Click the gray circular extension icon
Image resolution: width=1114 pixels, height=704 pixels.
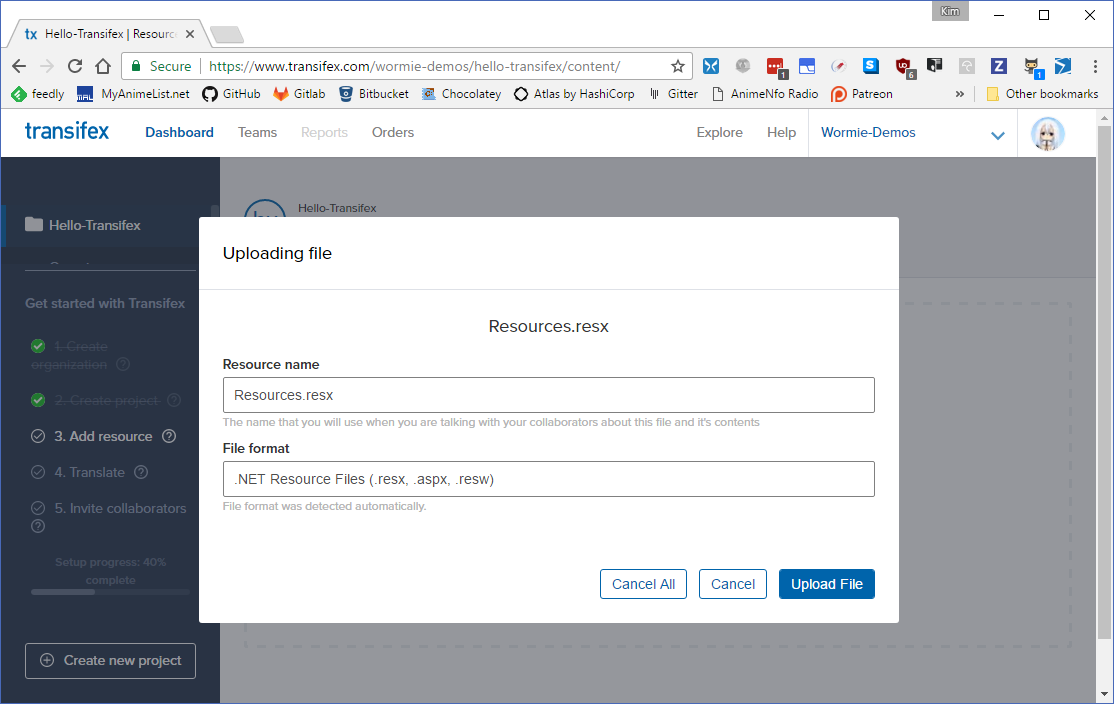pos(742,66)
